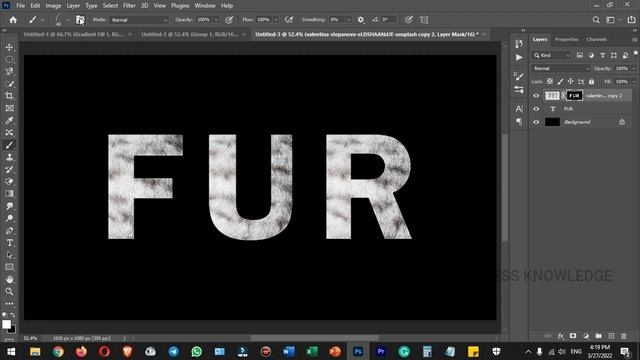The width and height of the screenshot is (640, 360).
Task: Switch to the Channels tab
Action: click(596, 40)
